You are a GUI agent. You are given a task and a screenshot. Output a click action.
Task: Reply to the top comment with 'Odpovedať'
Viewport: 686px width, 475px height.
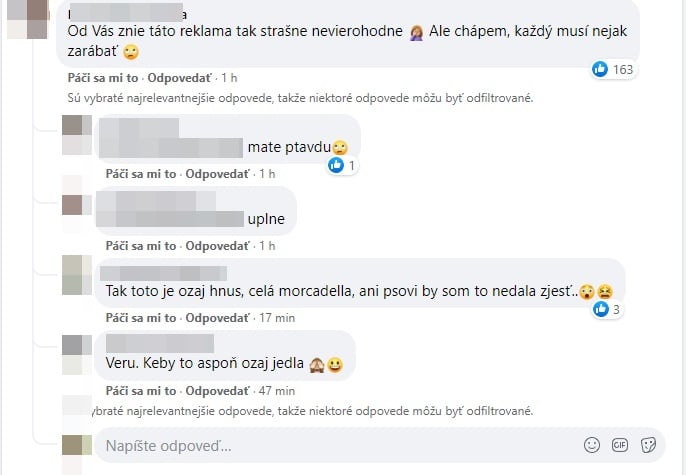(179, 78)
